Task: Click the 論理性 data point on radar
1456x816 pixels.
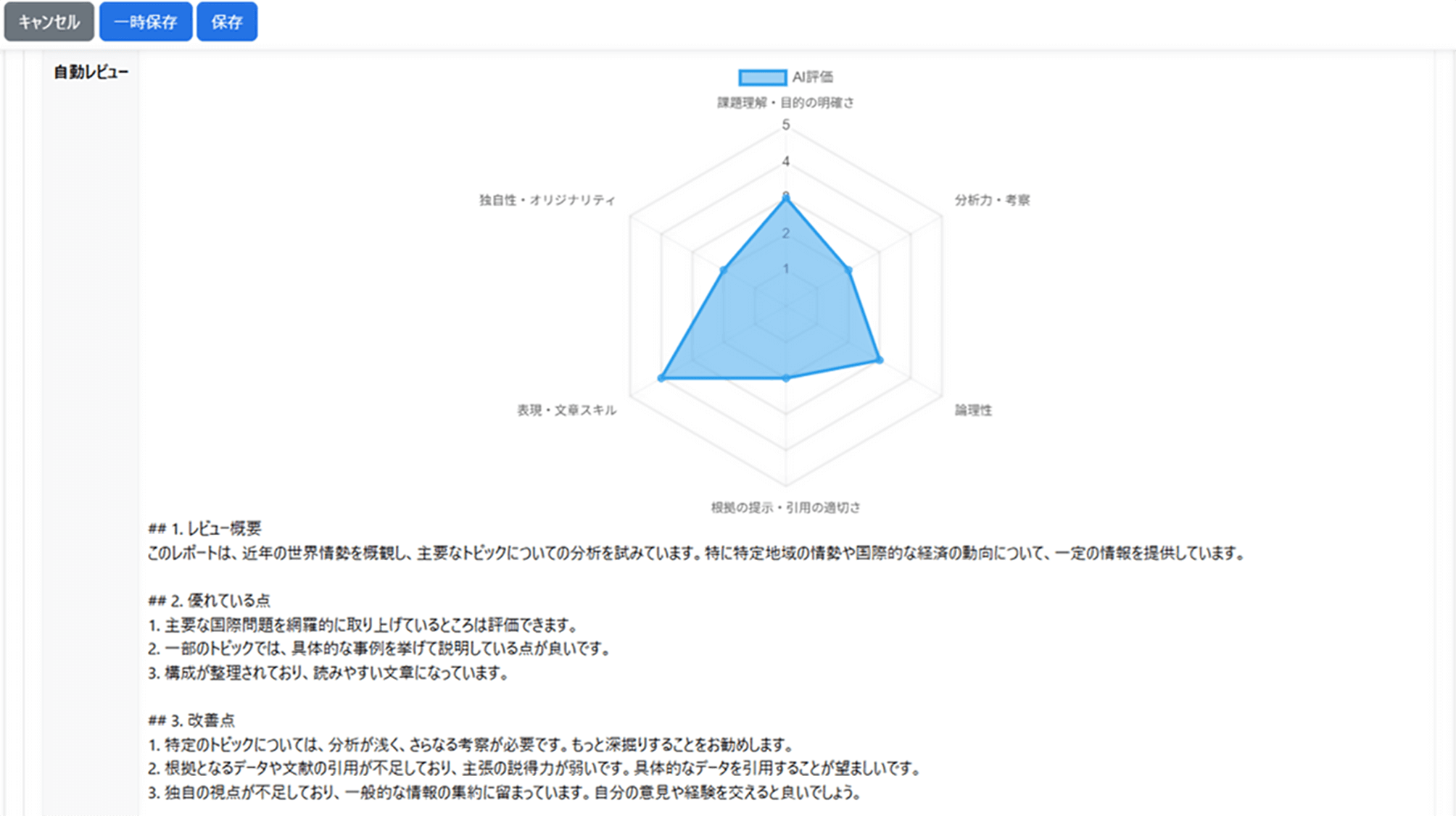Action: tap(880, 359)
